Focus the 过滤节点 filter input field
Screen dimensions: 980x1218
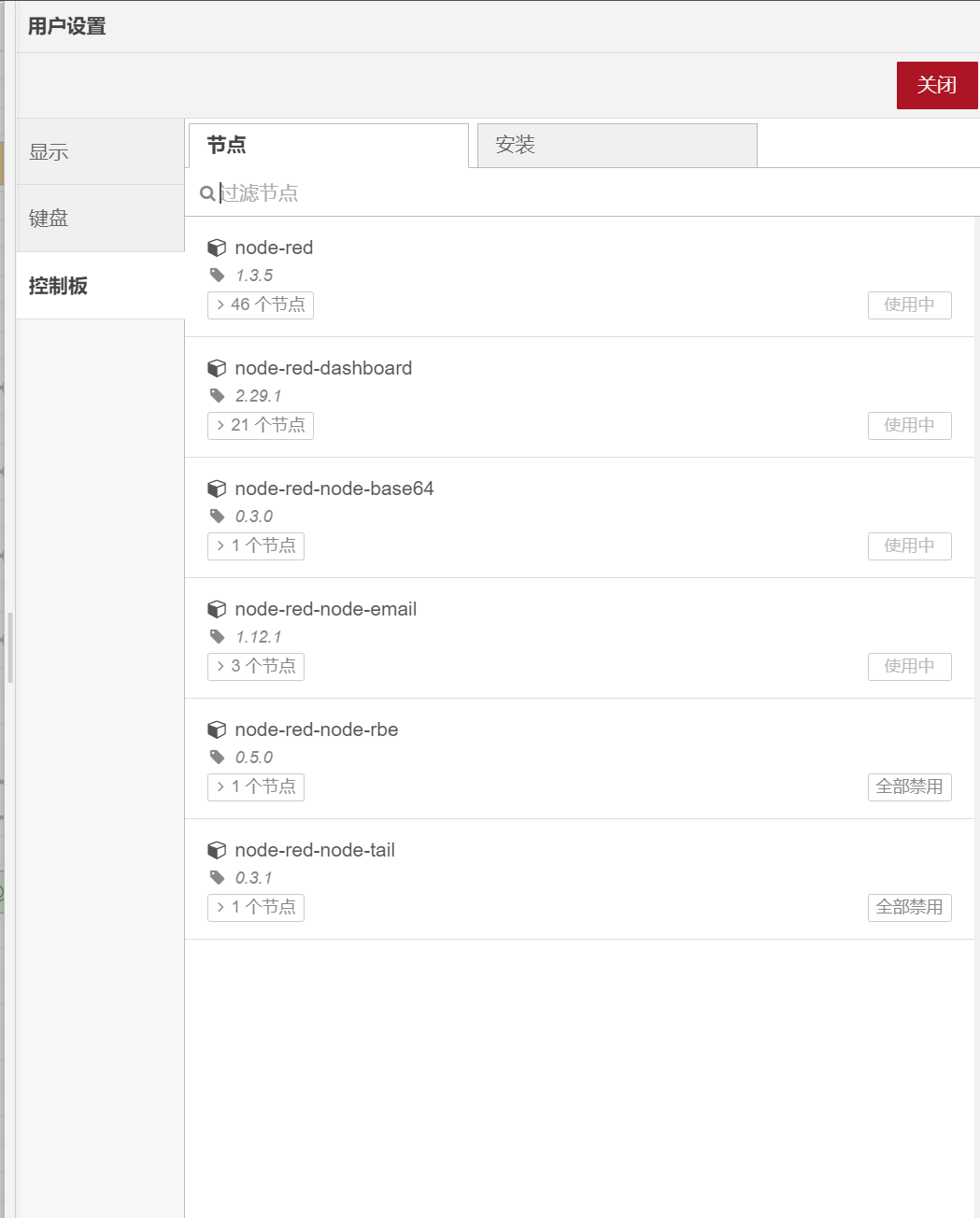point(589,193)
